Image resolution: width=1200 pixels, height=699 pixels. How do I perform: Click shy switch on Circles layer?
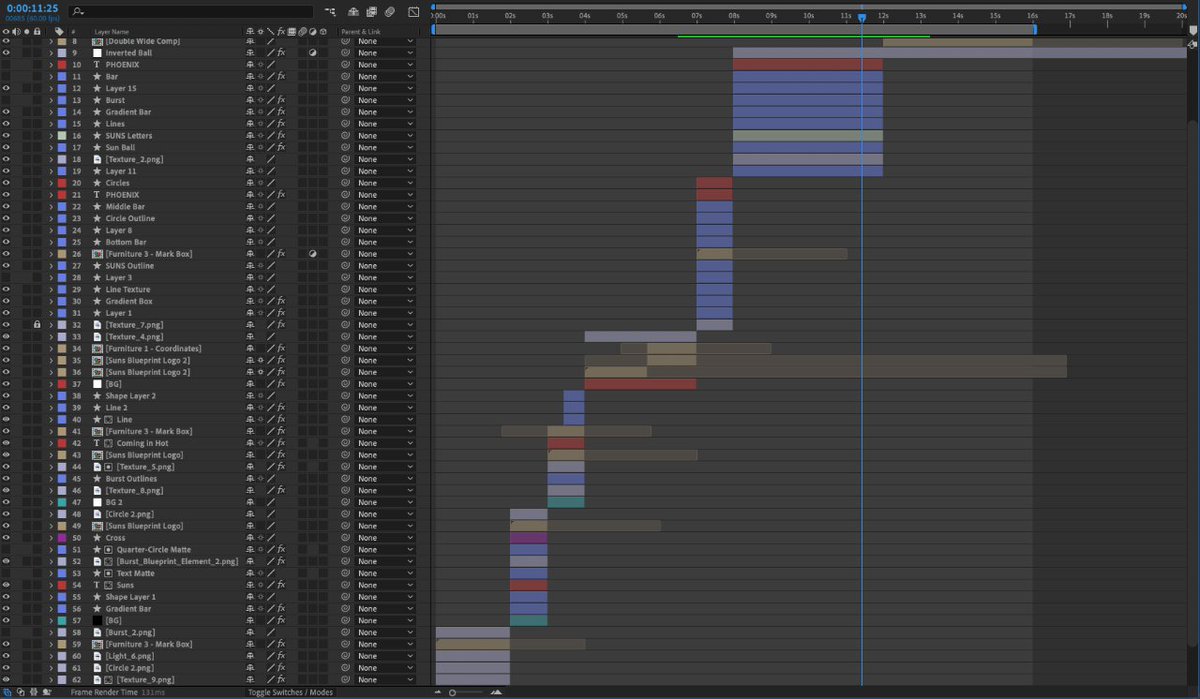pyautogui.click(x=249, y=183)
